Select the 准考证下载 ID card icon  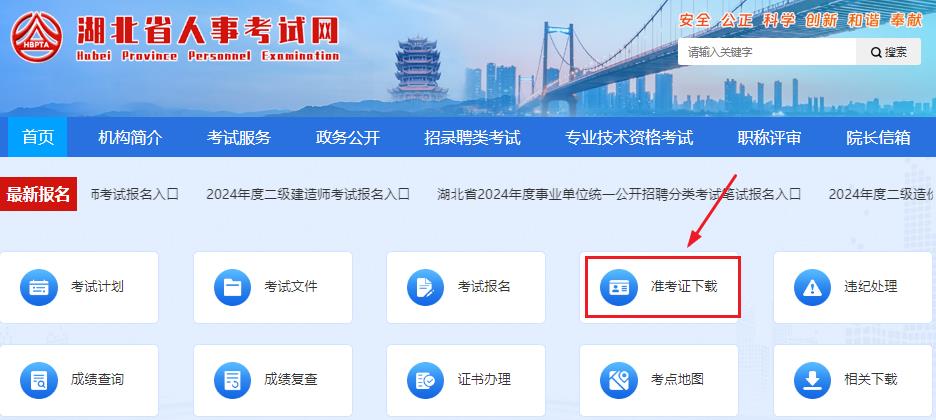pyautogui.click(x=619, y=288)
